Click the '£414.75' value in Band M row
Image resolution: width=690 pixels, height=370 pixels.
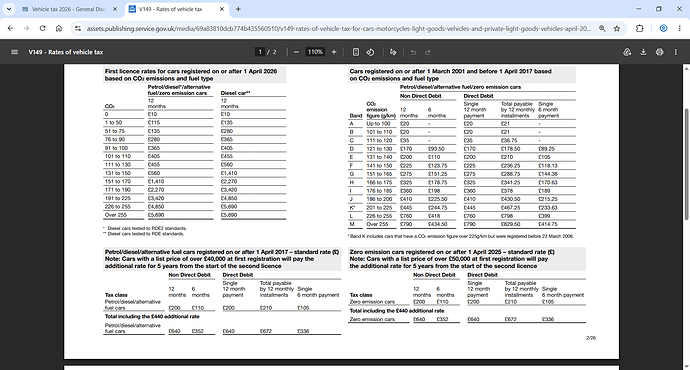547,224
